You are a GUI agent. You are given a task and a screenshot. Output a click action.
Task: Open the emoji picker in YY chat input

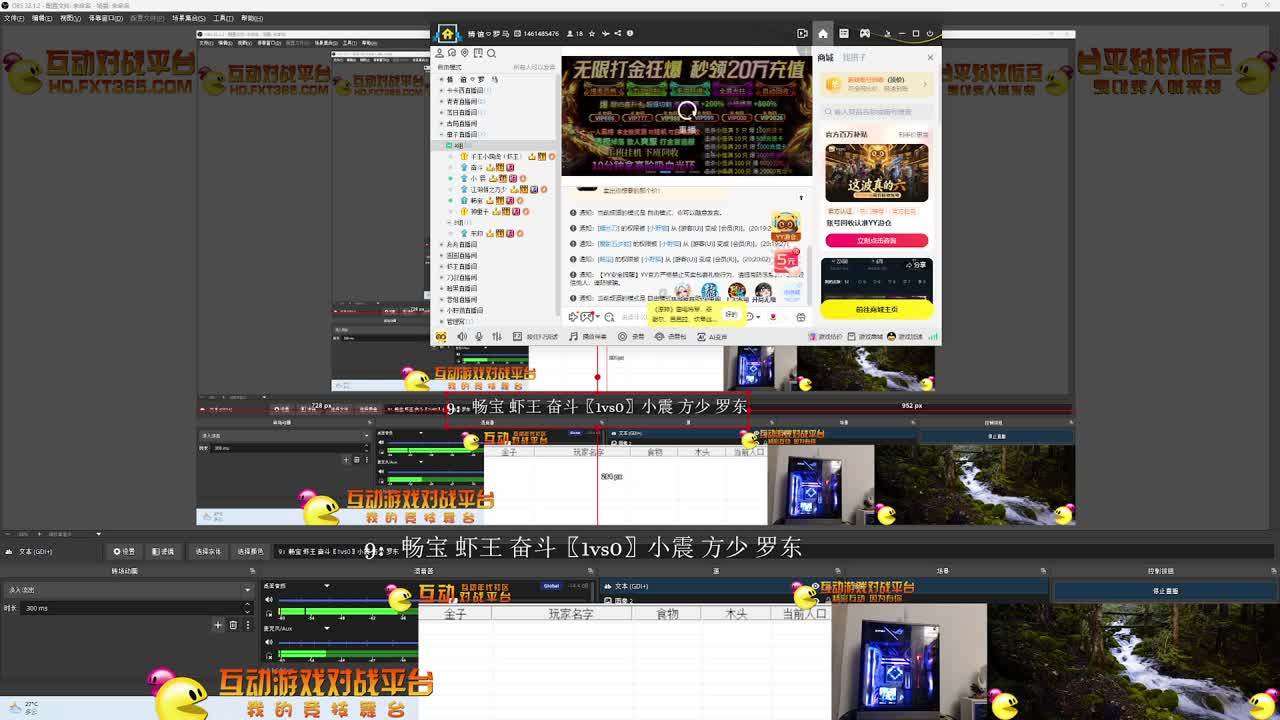point(750,317)
